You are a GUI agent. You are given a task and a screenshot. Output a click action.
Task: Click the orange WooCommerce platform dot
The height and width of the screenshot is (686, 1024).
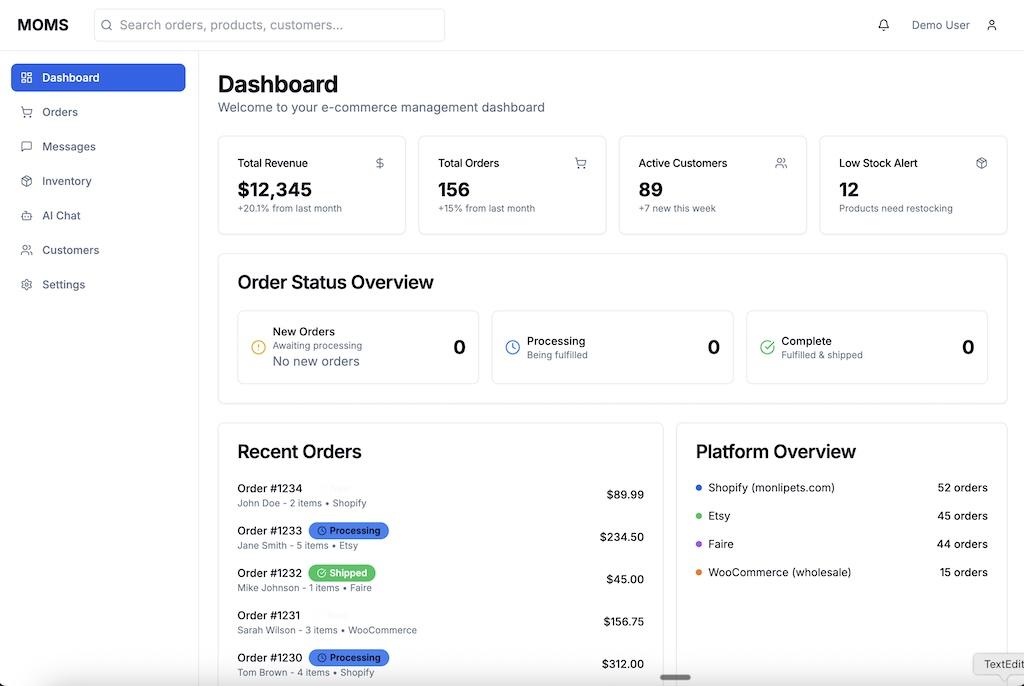click(x=699, y=572)
